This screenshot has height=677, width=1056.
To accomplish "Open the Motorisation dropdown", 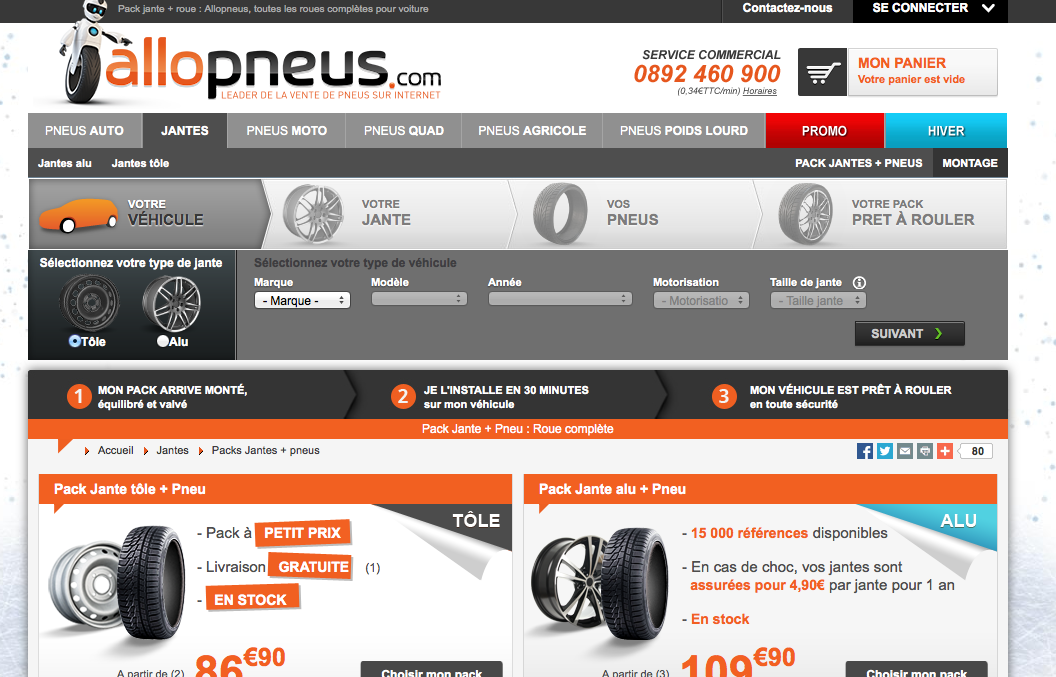I will 701,300.
